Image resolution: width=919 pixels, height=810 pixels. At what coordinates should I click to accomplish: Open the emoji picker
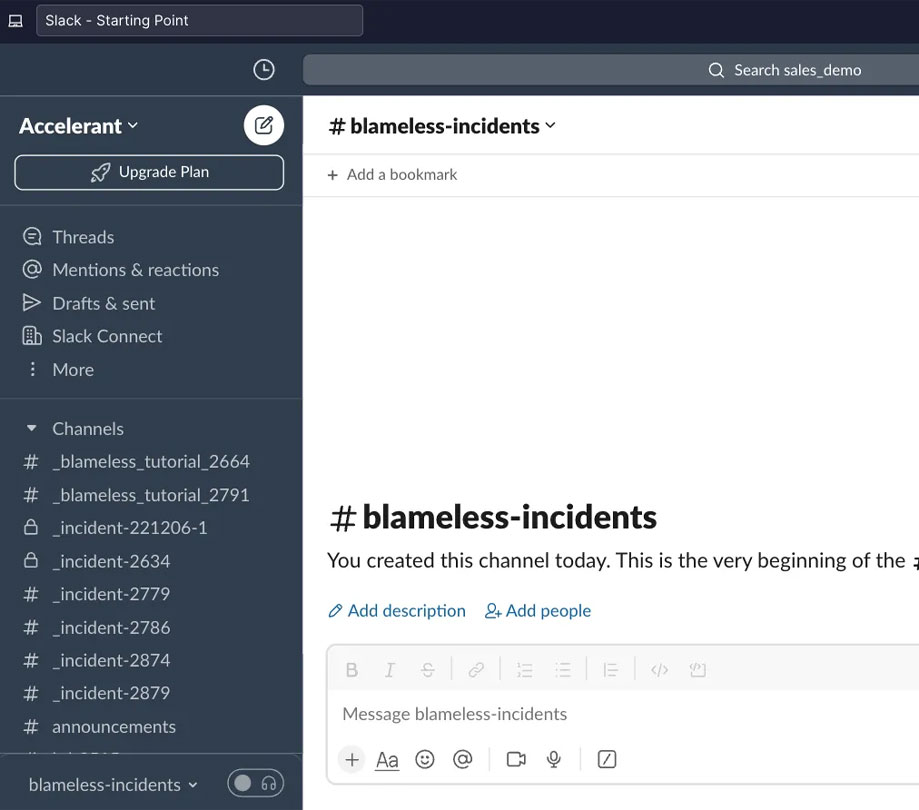[x=425, y=760]
